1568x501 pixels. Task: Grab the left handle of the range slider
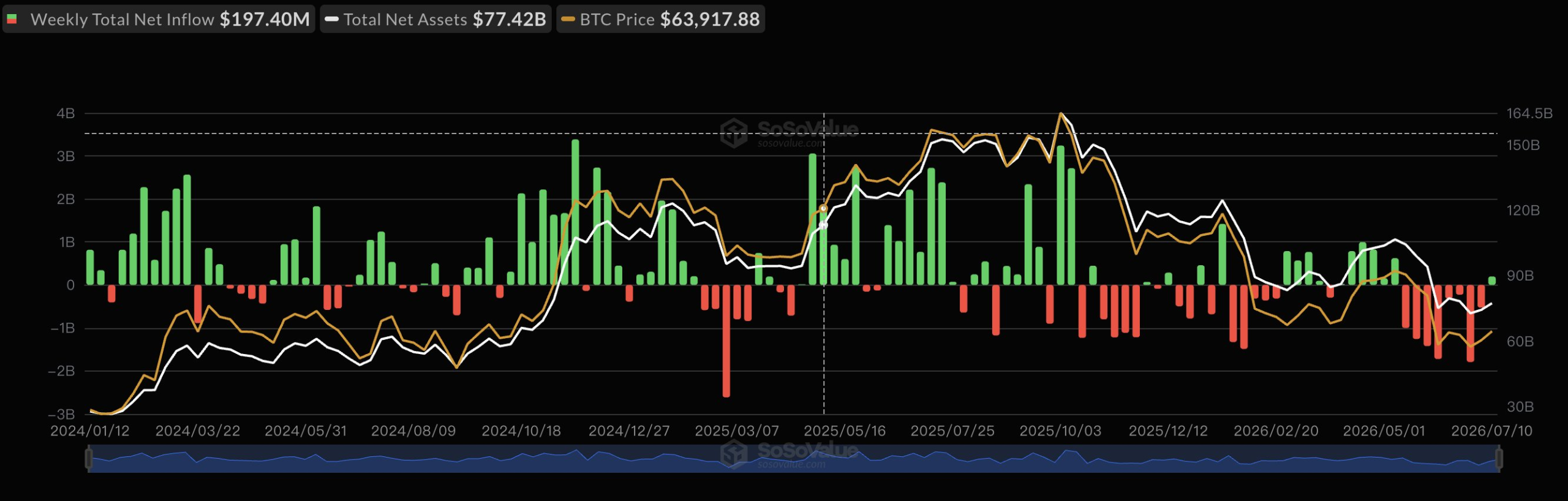coord(89,458)
